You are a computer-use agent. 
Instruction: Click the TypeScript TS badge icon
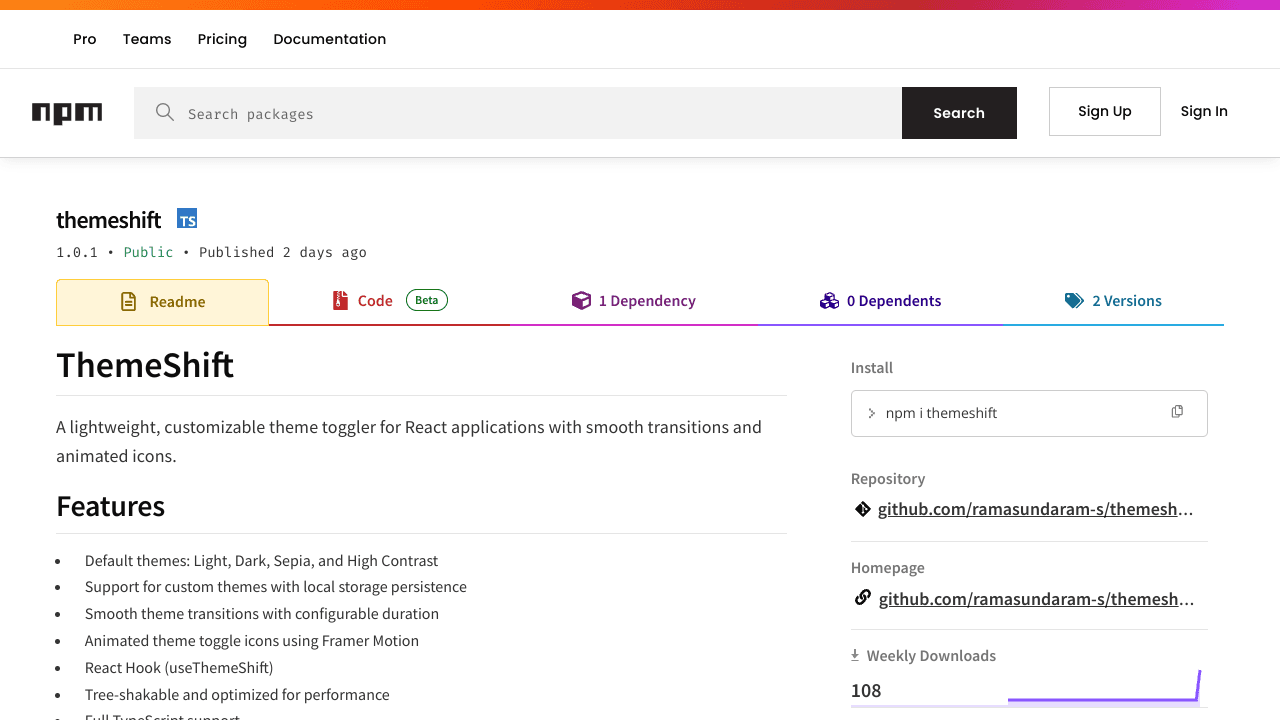coord(187,219)
